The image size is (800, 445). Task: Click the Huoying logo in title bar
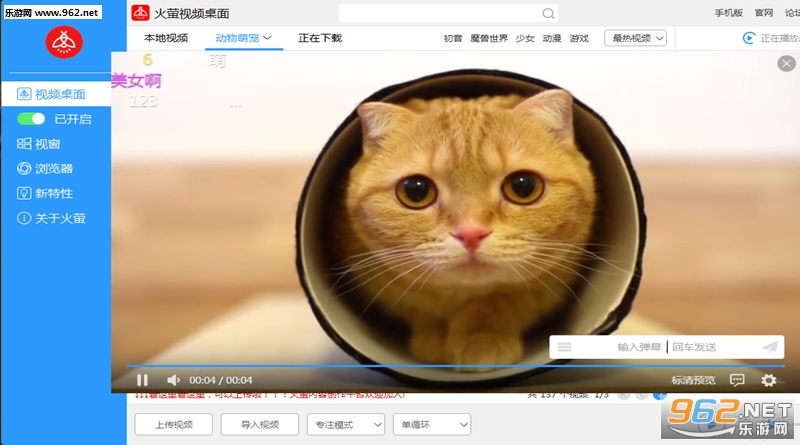pyautogui.click(x=140, y=13)
